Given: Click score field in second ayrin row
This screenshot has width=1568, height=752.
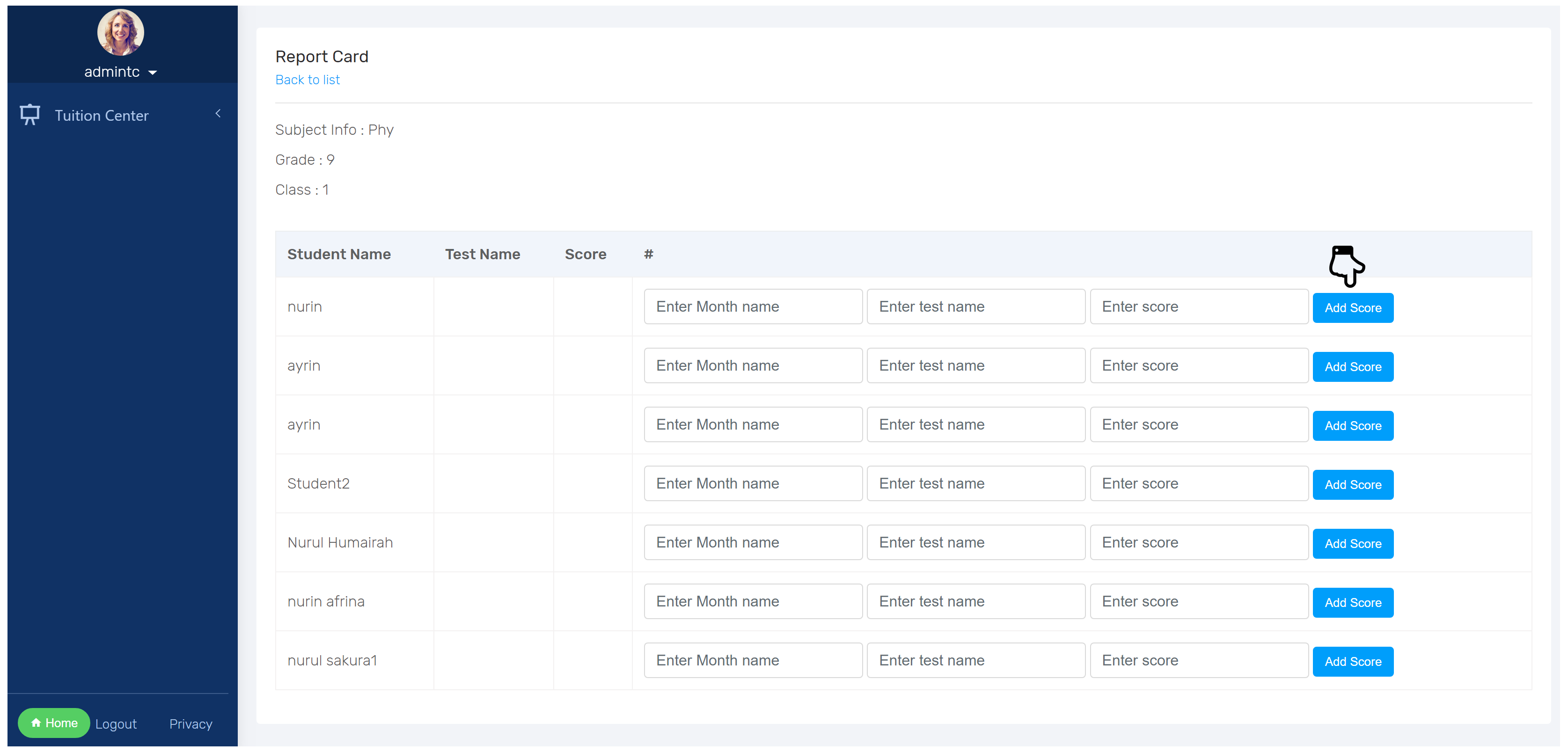Looking at the screenshot, I should pyautogui.click(x=1199, y=425).
